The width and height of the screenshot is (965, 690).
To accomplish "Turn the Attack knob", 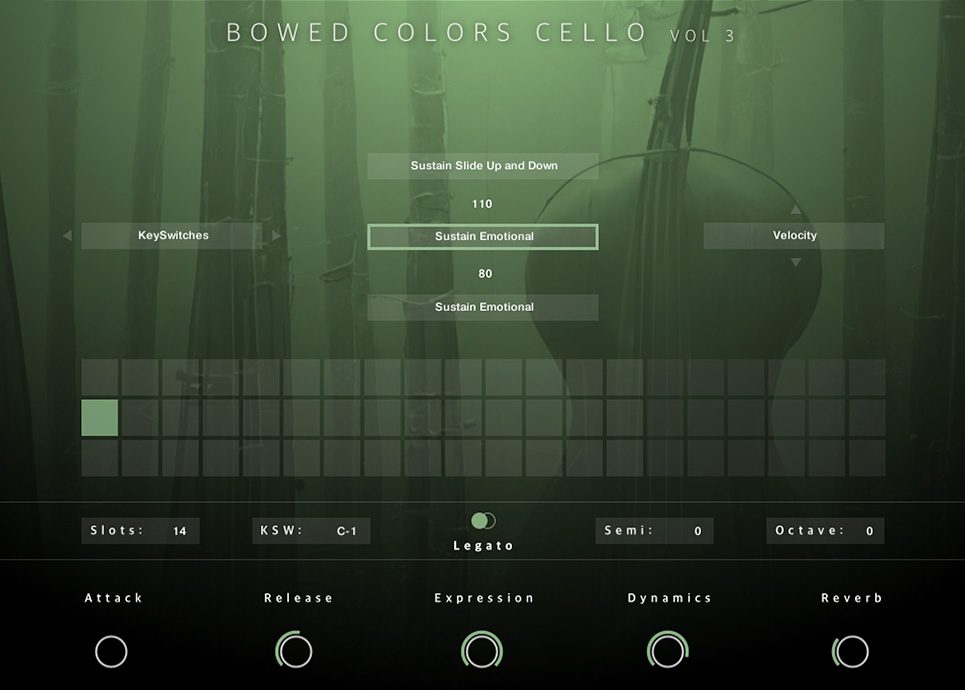I will click(112, 650).
